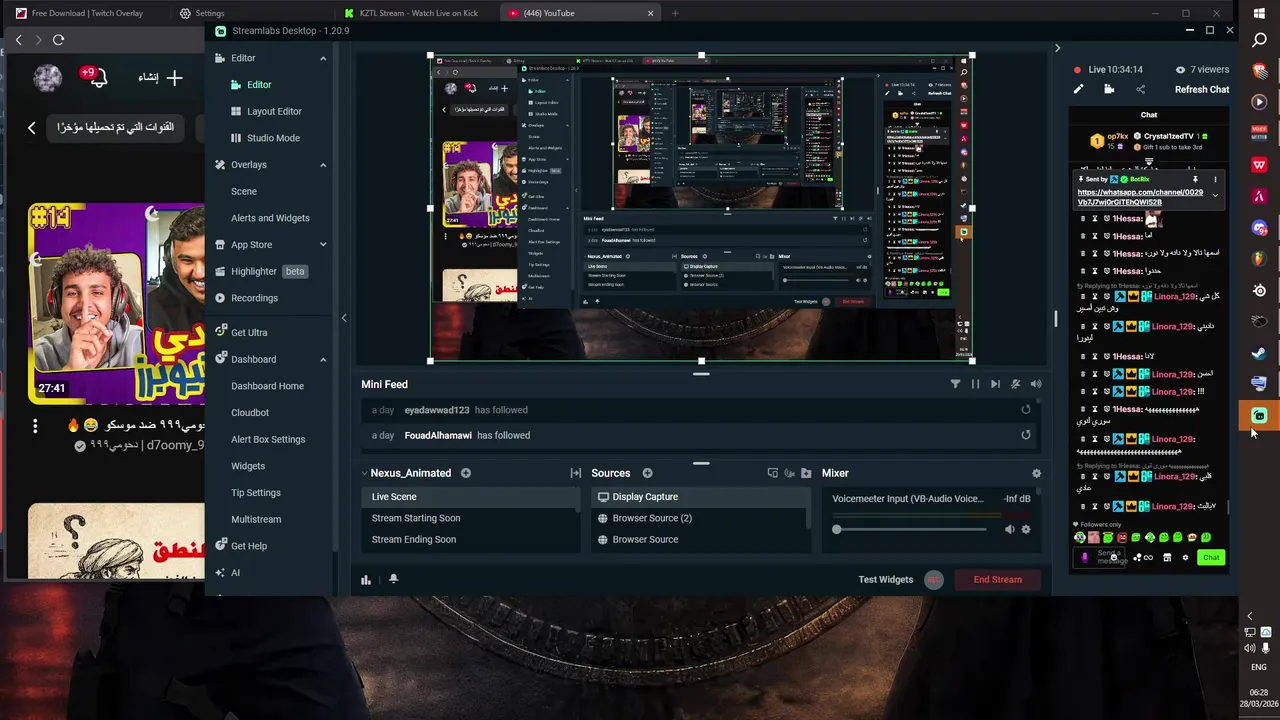This screenshot has height=720, width=1280.
Task: Edit stream info with pencil icon
Action: coord(1078,89)
